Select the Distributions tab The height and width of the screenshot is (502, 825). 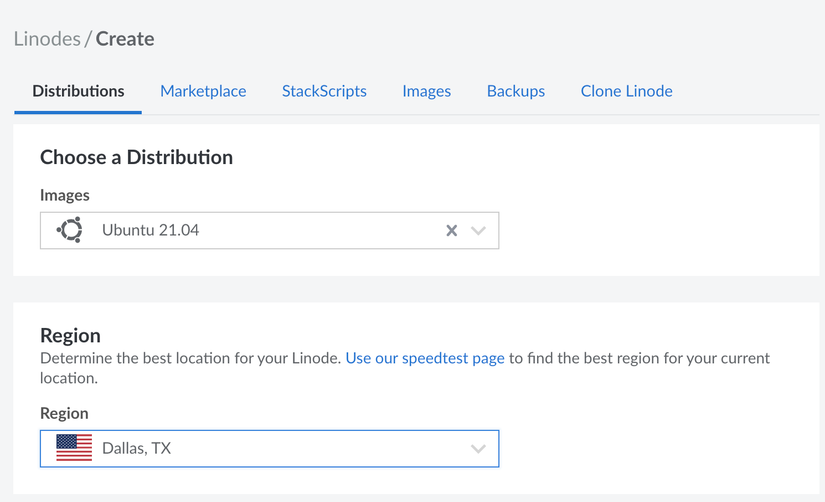(x=78, y=91)
